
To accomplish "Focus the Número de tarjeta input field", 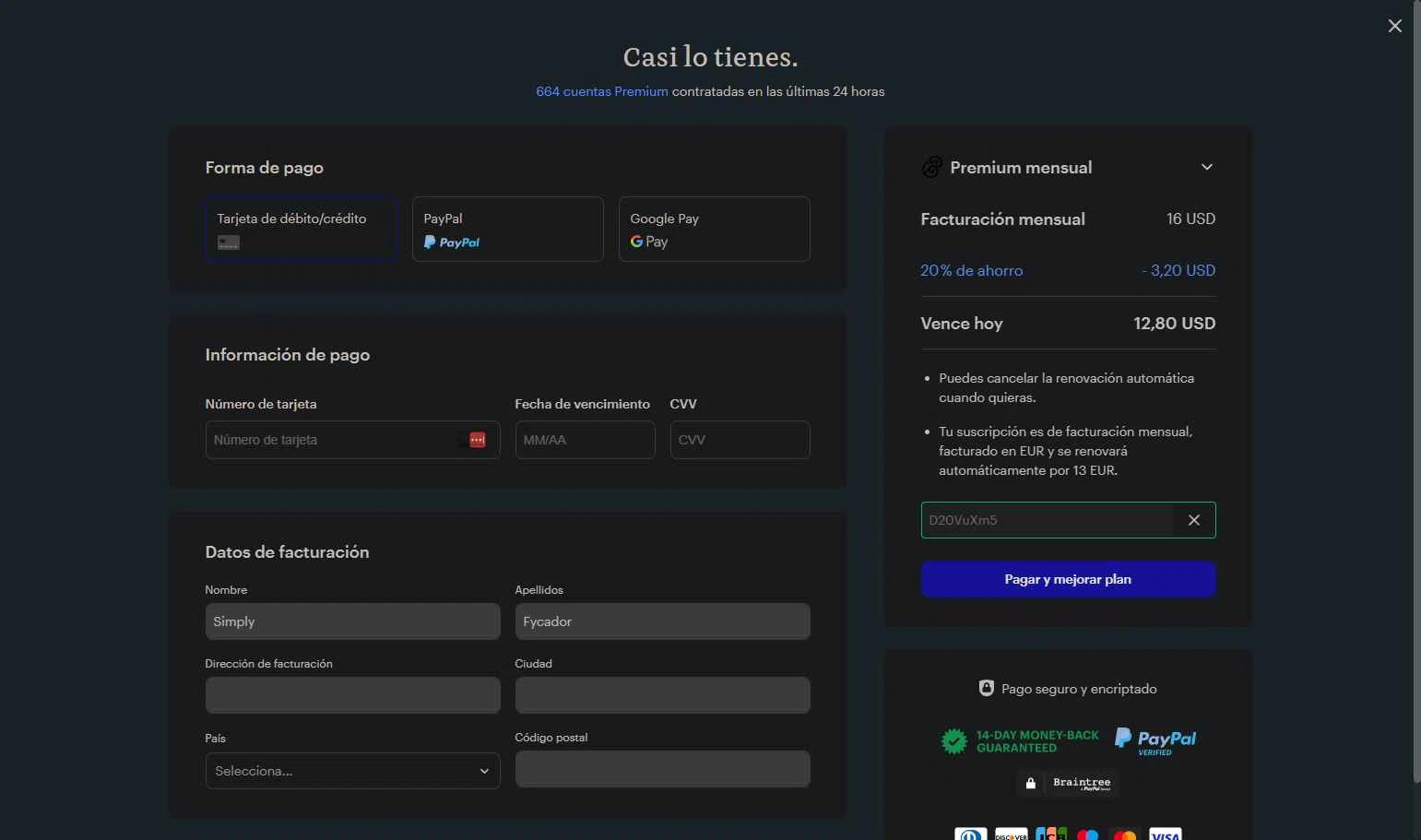I will pyautogui.click(x=352, y=440).
